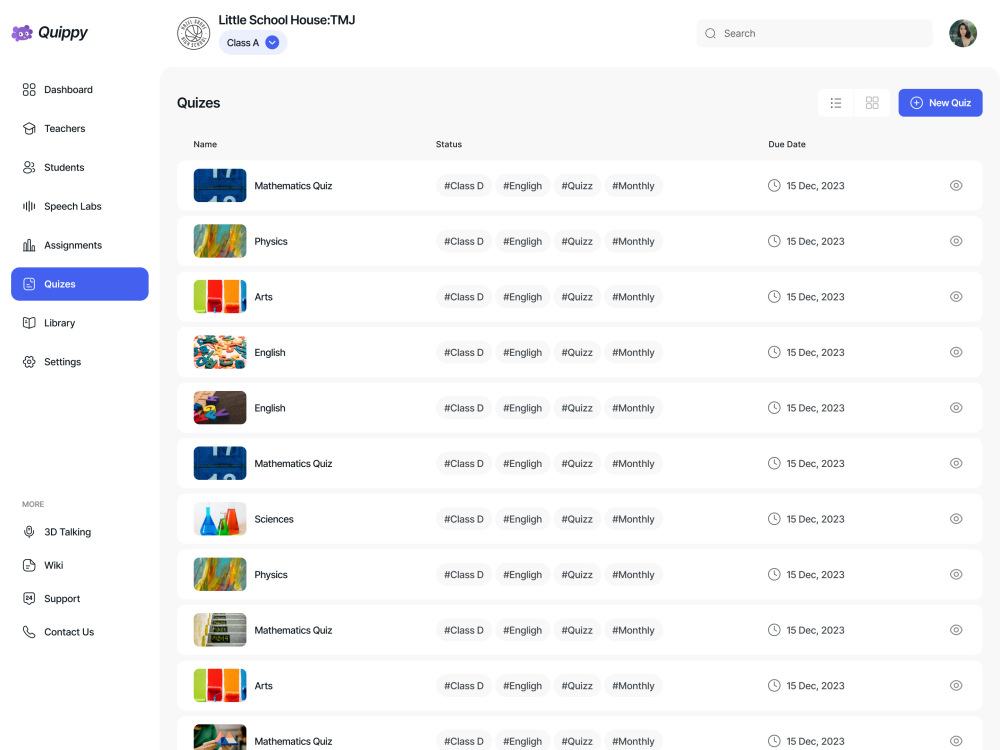Viewport: 1000px width, 750px height.
Task: Click the Students people icon
Action: pyautogui.click(x=29, y=168)
